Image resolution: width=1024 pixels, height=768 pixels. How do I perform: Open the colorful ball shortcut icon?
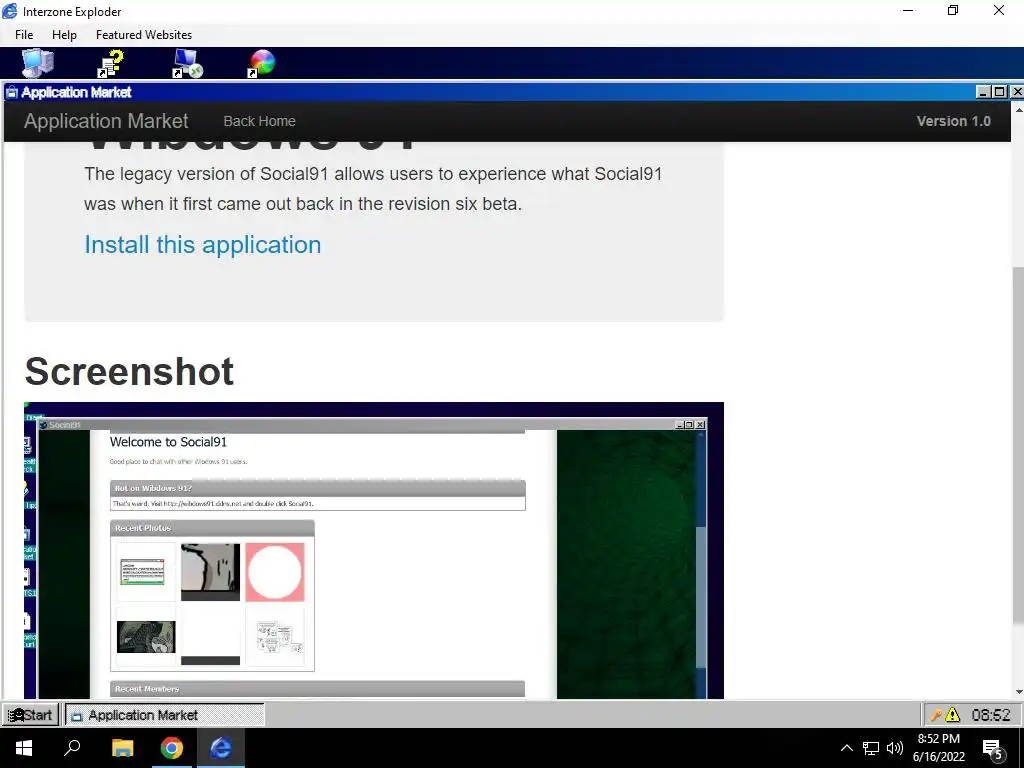(x=262, y=63)
